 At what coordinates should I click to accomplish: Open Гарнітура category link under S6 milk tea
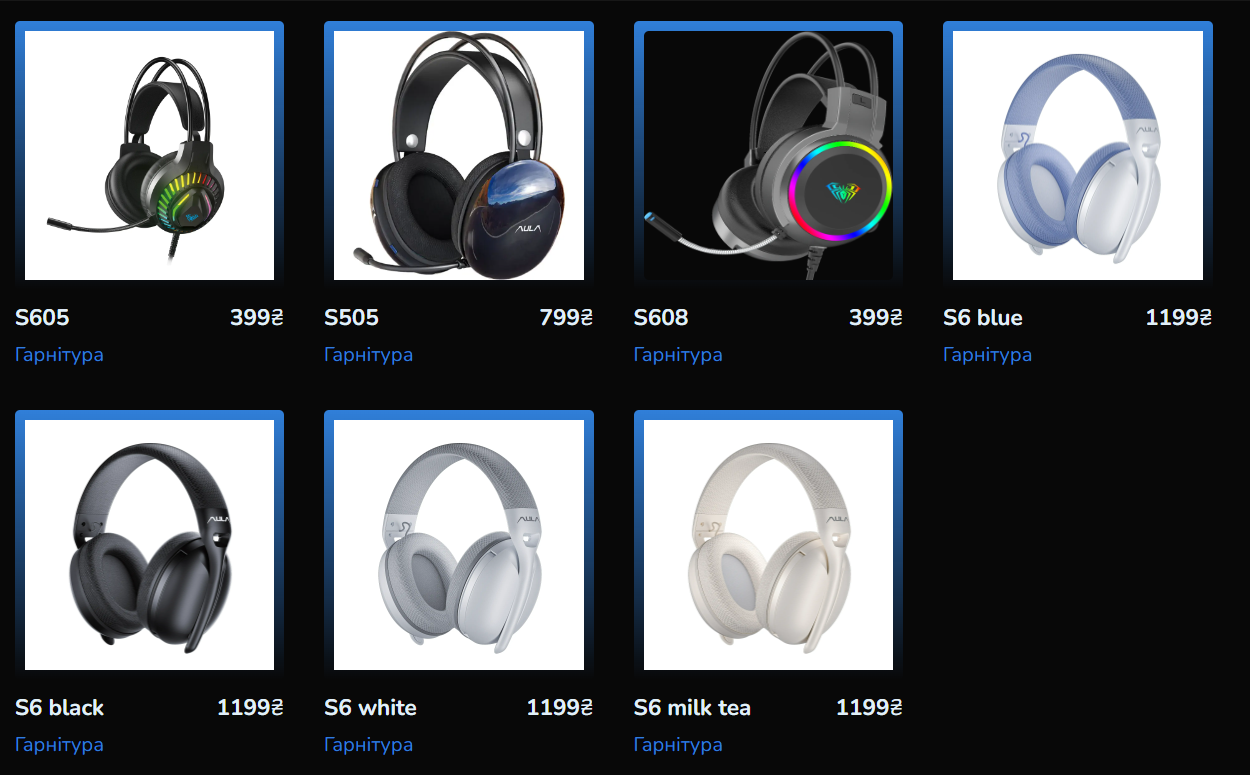pos(678,745)
